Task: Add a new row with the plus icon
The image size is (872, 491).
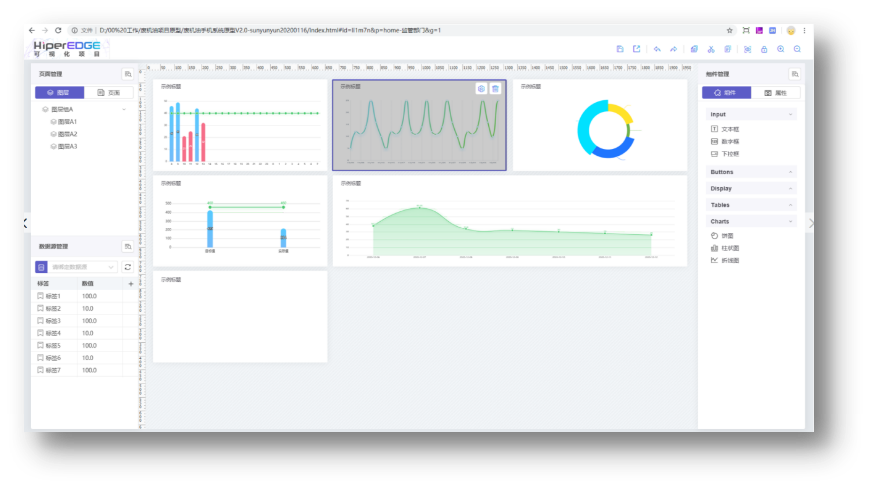Action: [x=131, y=284]
